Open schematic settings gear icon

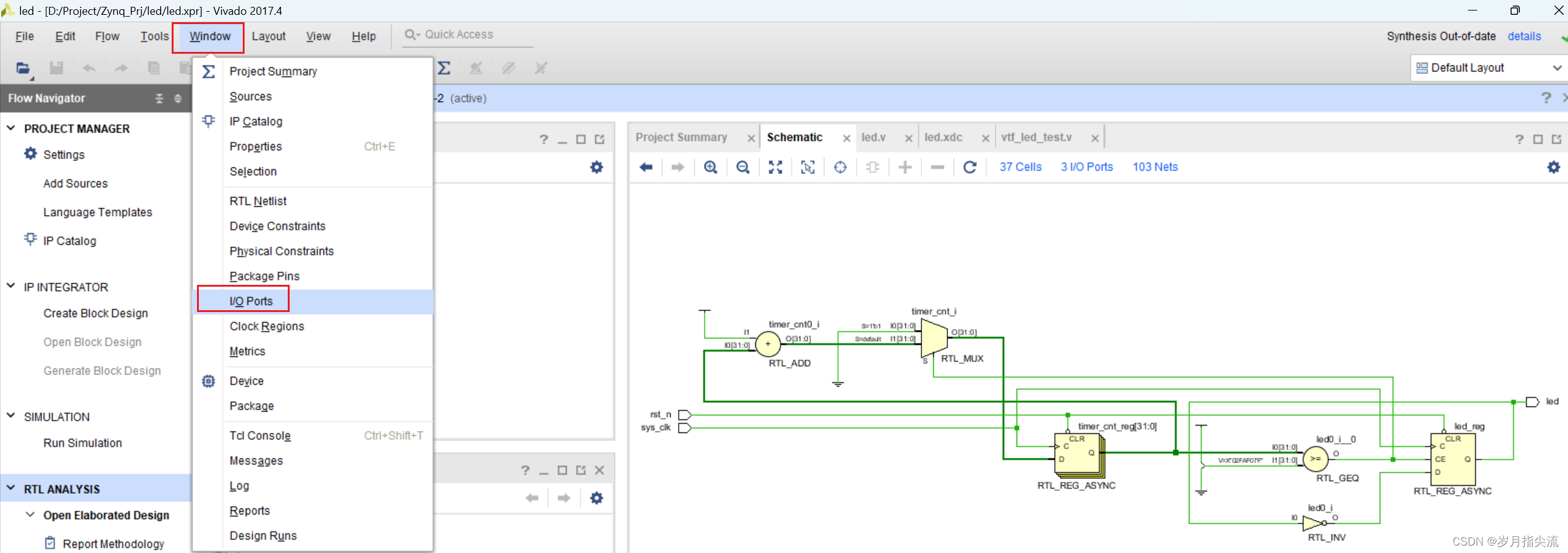1553,167
